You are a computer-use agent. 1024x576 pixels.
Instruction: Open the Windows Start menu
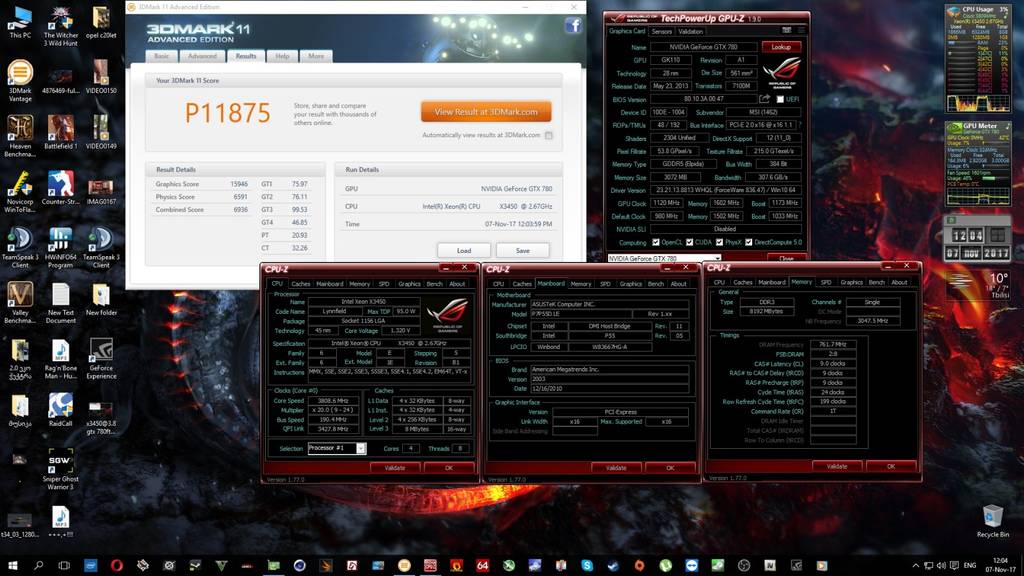[x=12, y=565]
